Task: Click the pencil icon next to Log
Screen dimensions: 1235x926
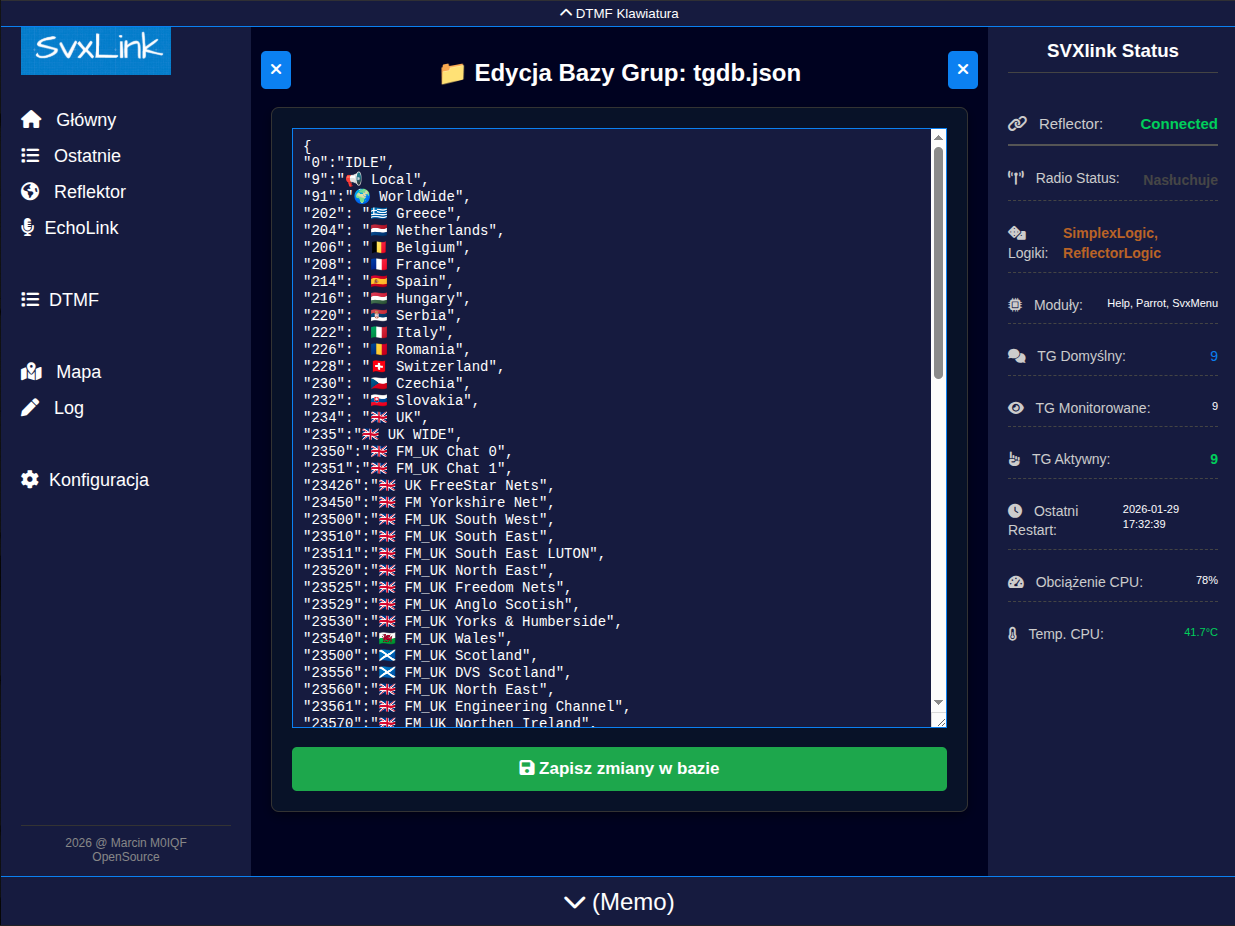Action: [x=31, y=408]
